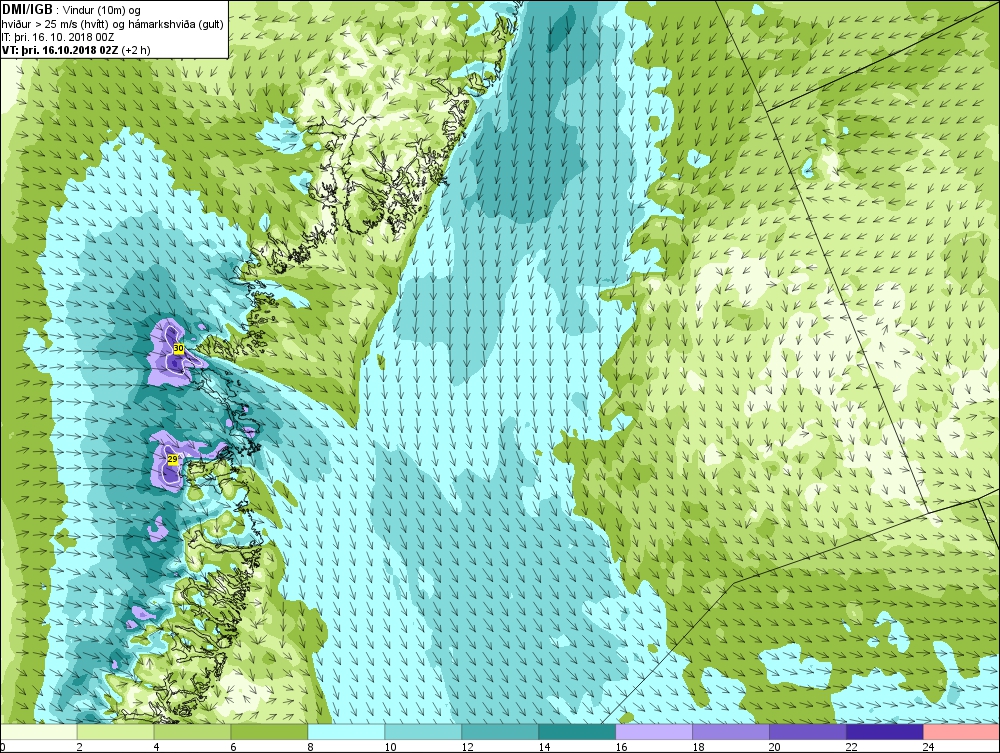Select the pink swatch above 24 m/s
The width and height of the screenshot is (1000, 753).
pyautogui.click(x=962, y=732)
